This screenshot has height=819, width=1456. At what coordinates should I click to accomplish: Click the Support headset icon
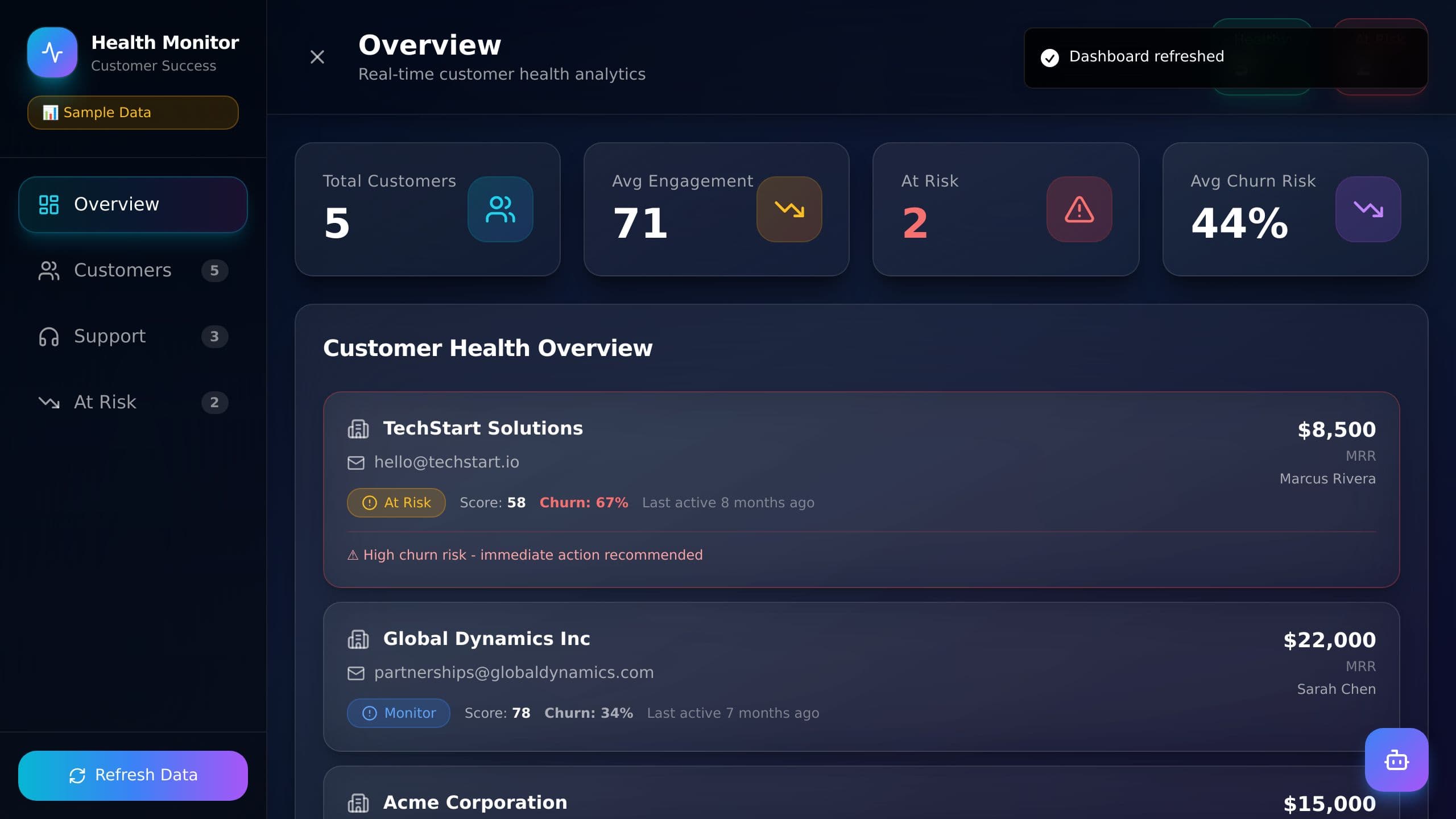[49, 337]
